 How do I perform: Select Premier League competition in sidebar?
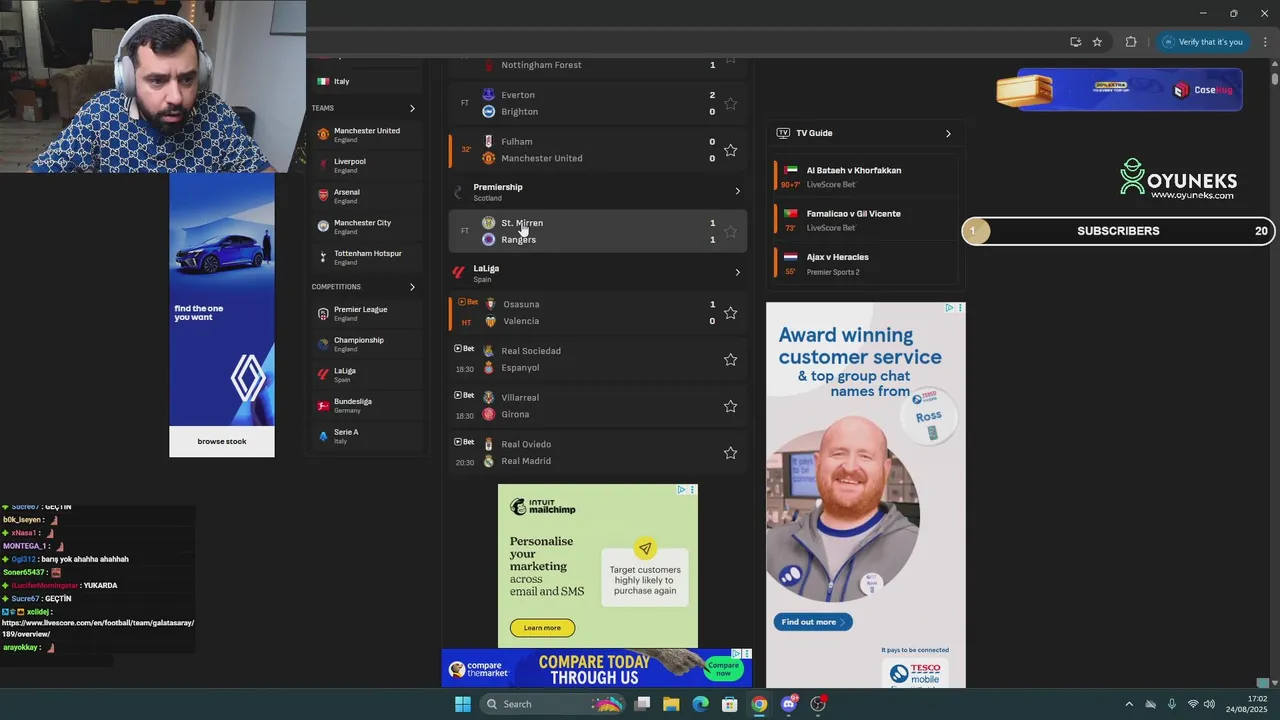coord(366,313)
